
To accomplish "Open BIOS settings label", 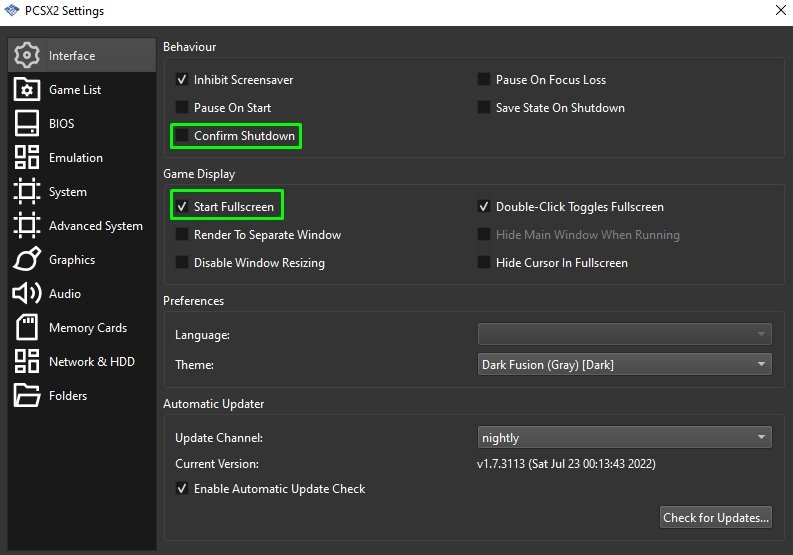I will click(x=62, y=123).
